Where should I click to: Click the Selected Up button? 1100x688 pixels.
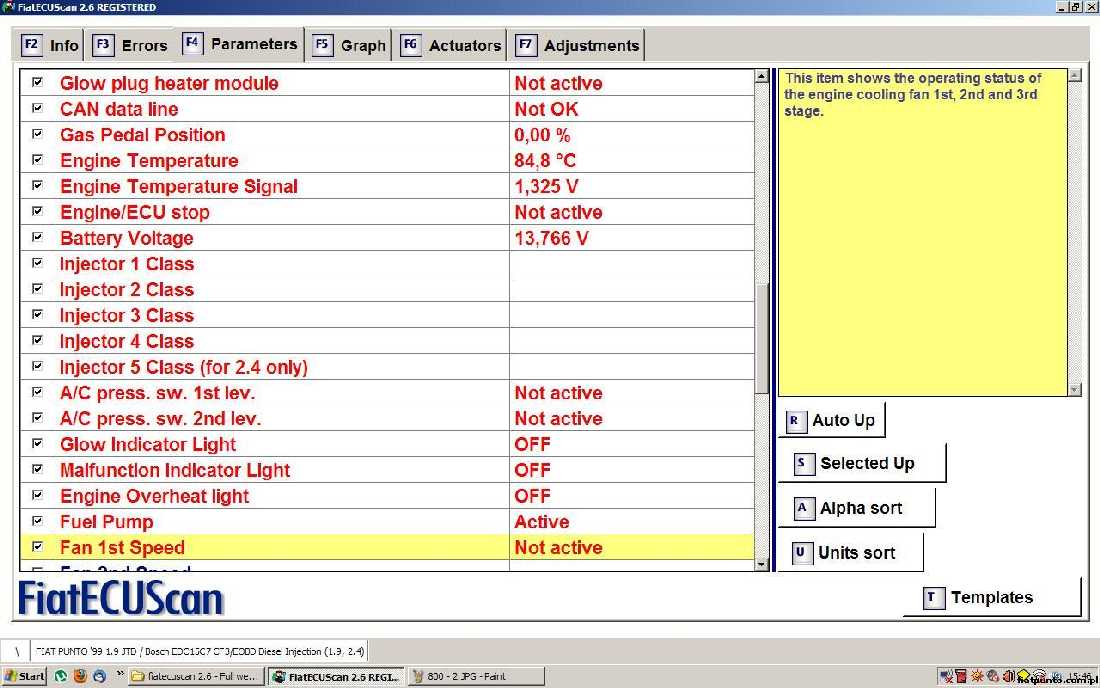coord(862,463)
